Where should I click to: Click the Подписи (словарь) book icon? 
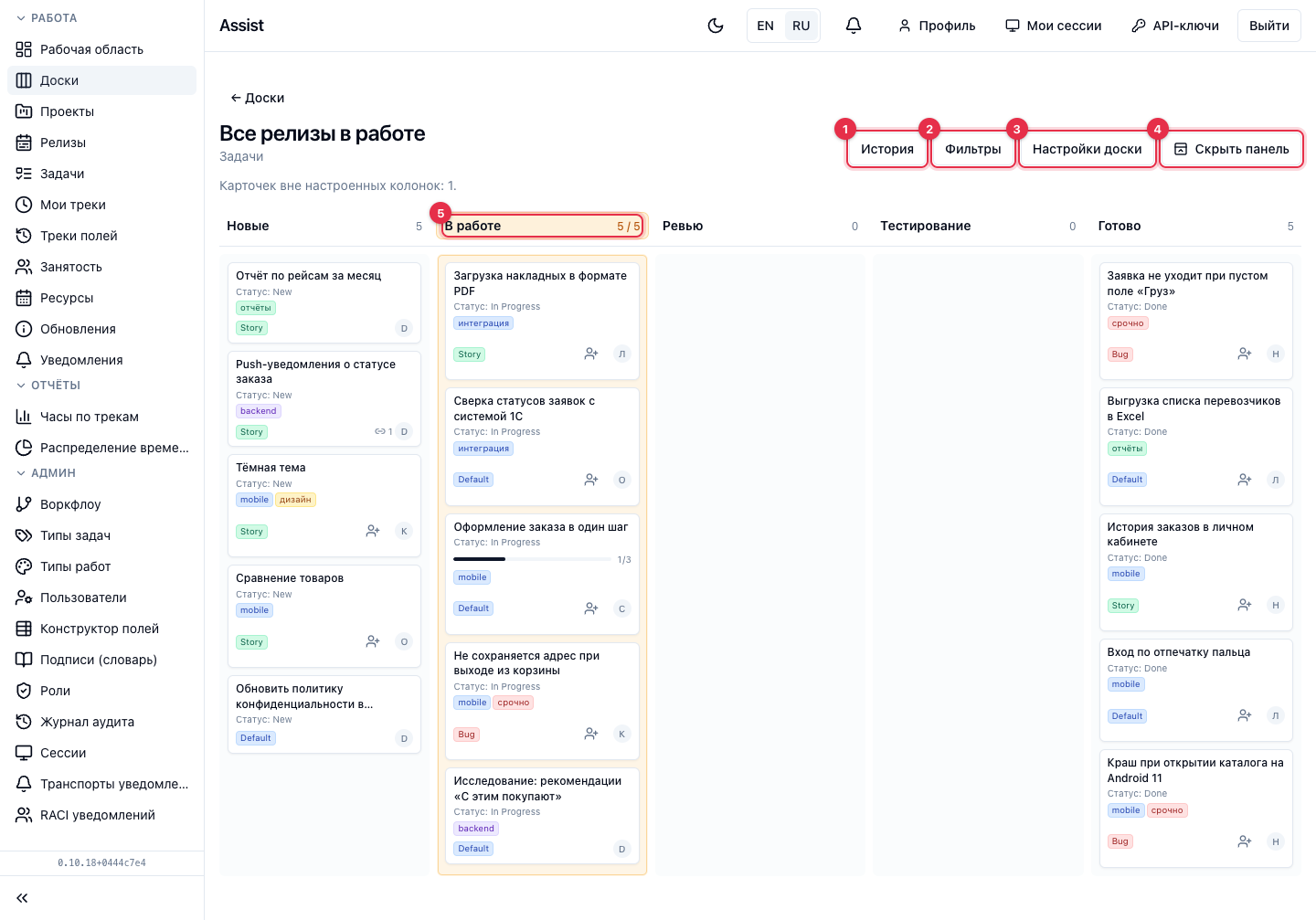click(x=24, y=660)
